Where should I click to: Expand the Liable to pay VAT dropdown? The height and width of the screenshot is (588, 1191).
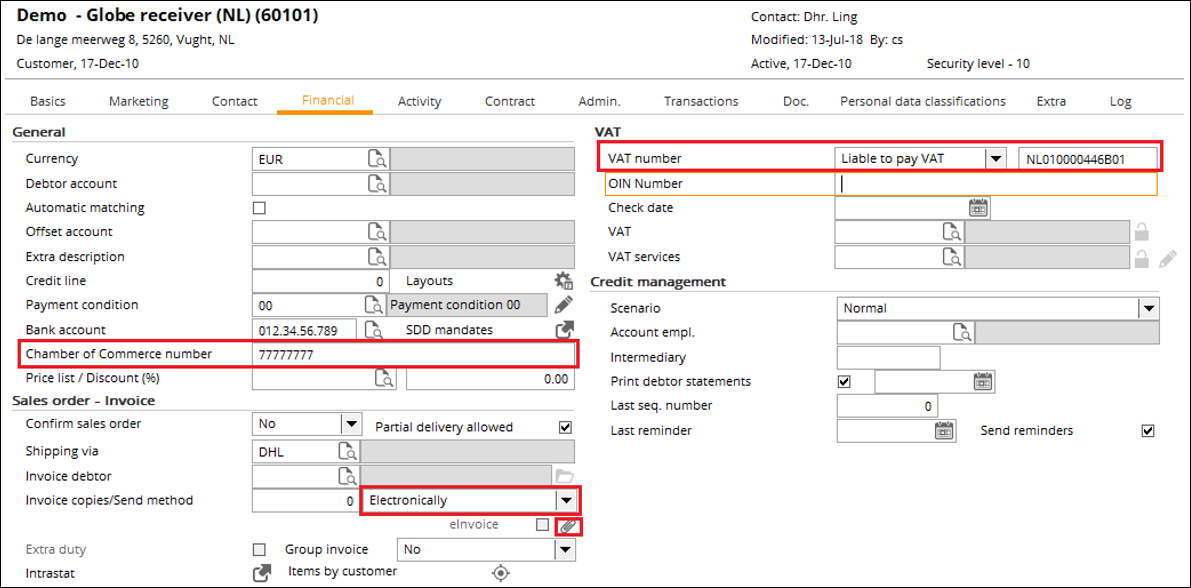click(996, 159)
